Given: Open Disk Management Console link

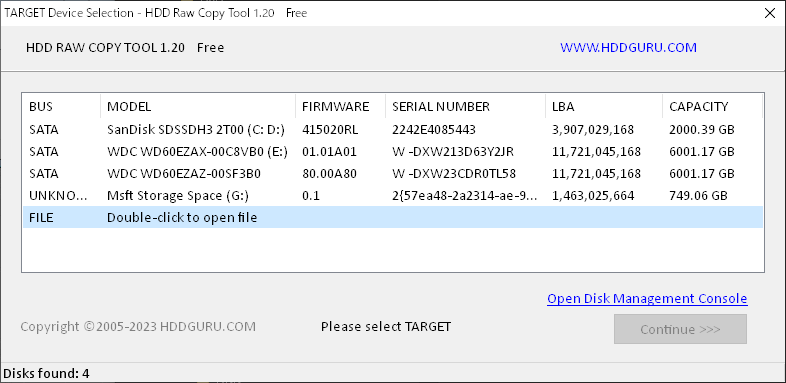Looking at the screenshot, I should click(647, 299).
